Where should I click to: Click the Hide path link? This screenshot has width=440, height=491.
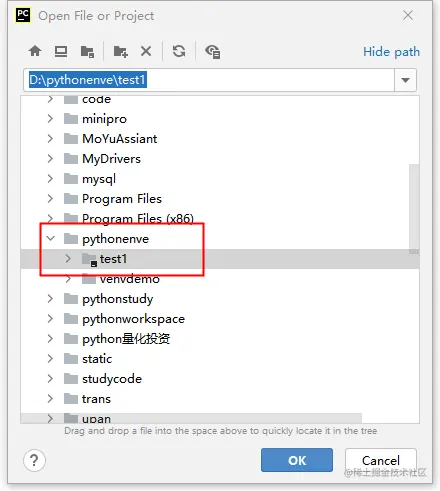(391, 52)
